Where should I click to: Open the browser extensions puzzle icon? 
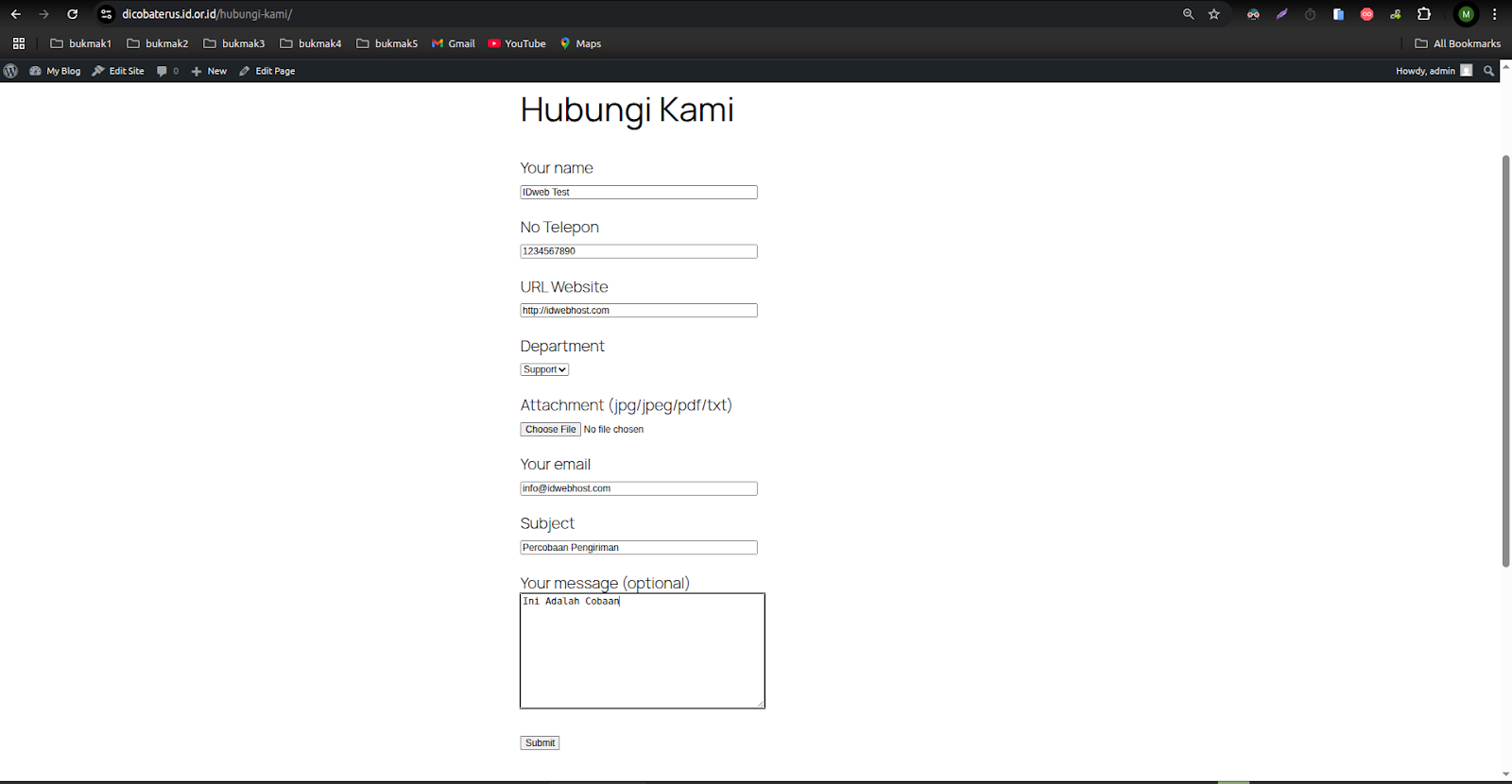click(x=1424, y=14)
